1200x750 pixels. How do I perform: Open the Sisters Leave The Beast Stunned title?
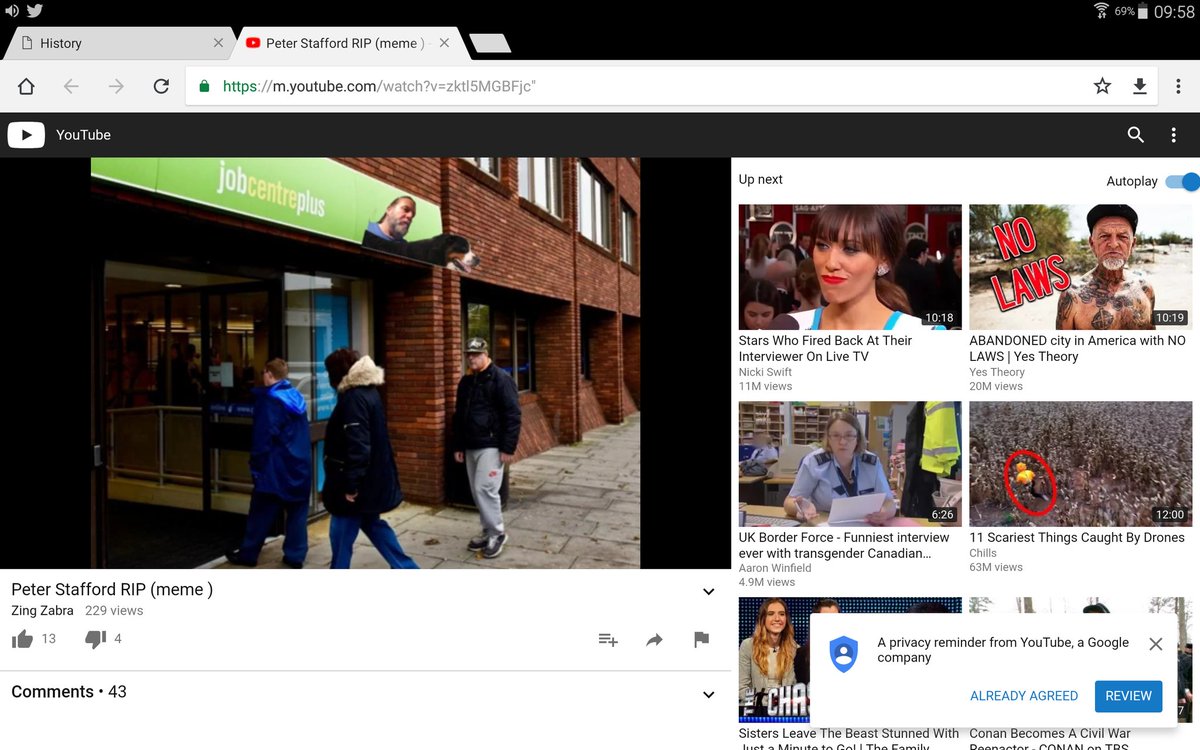pyautogui.click(x=849, y=738)
